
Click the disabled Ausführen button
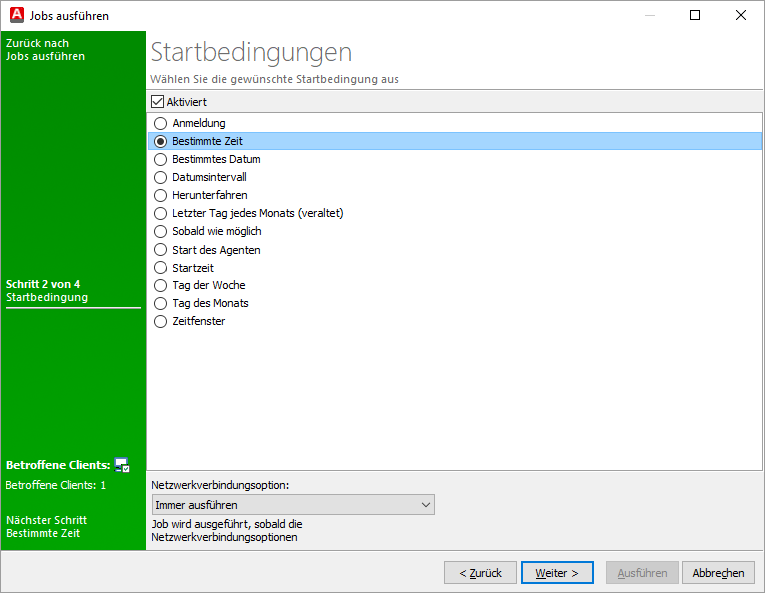pos(642,573)
